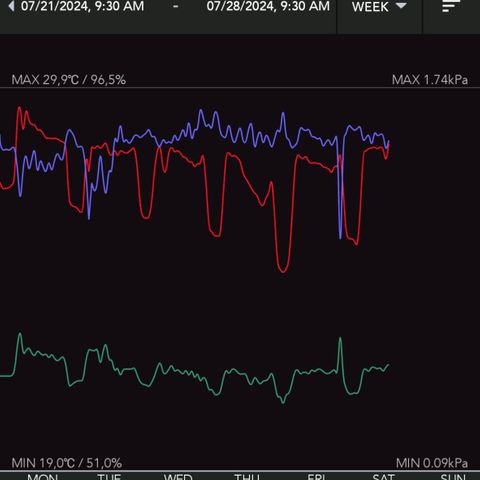Click MAX 1.74kPa label
The image size is (480, 480).
click(x=430, y=80)
